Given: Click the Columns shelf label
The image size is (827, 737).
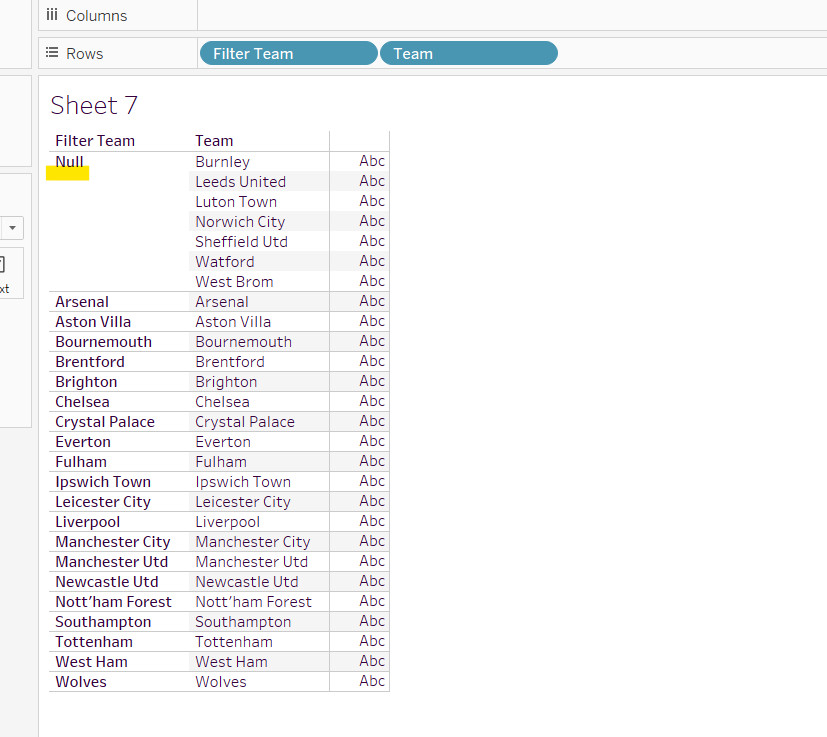Looking at the screenshot, I should (x=97, y=16).
